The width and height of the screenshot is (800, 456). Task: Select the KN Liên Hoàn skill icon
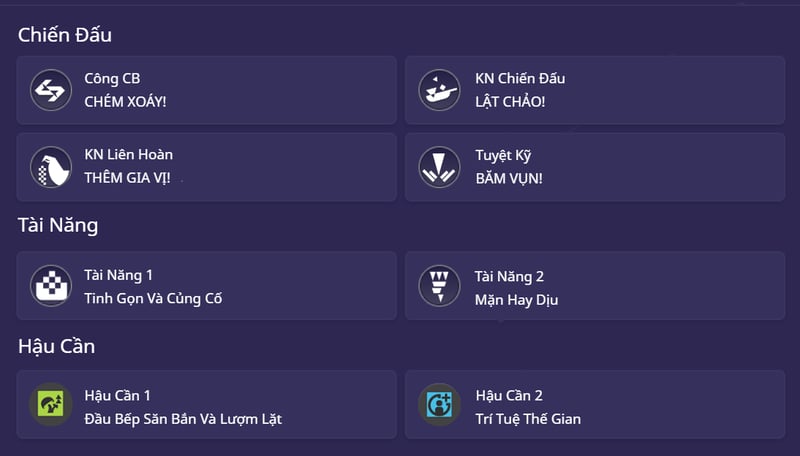pyautogui.click(x=50, y=167)
